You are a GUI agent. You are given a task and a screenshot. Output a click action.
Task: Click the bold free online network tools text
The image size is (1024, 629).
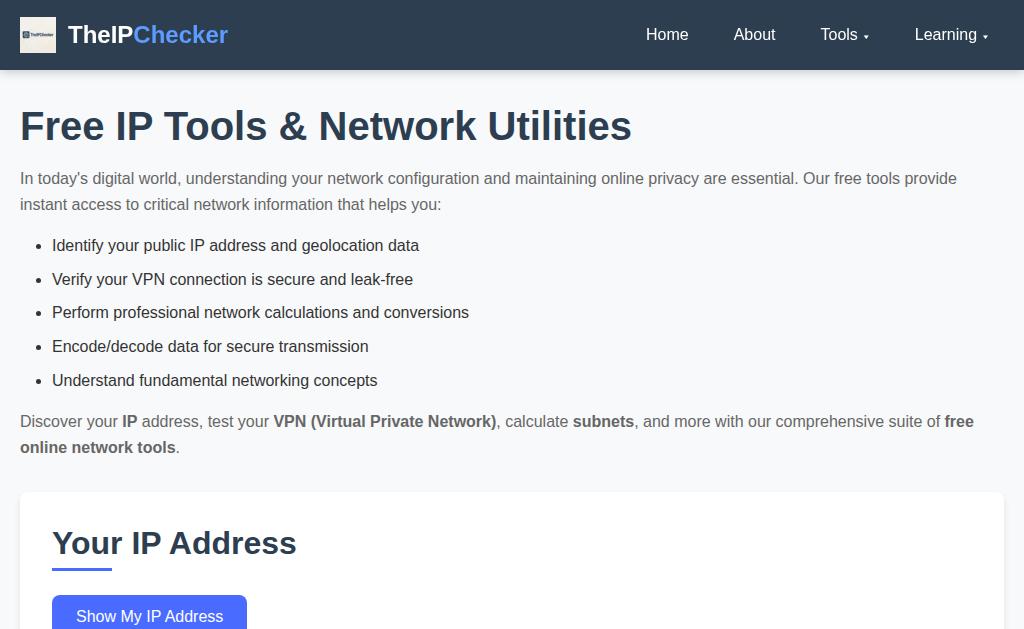click(x=98, y=448)
